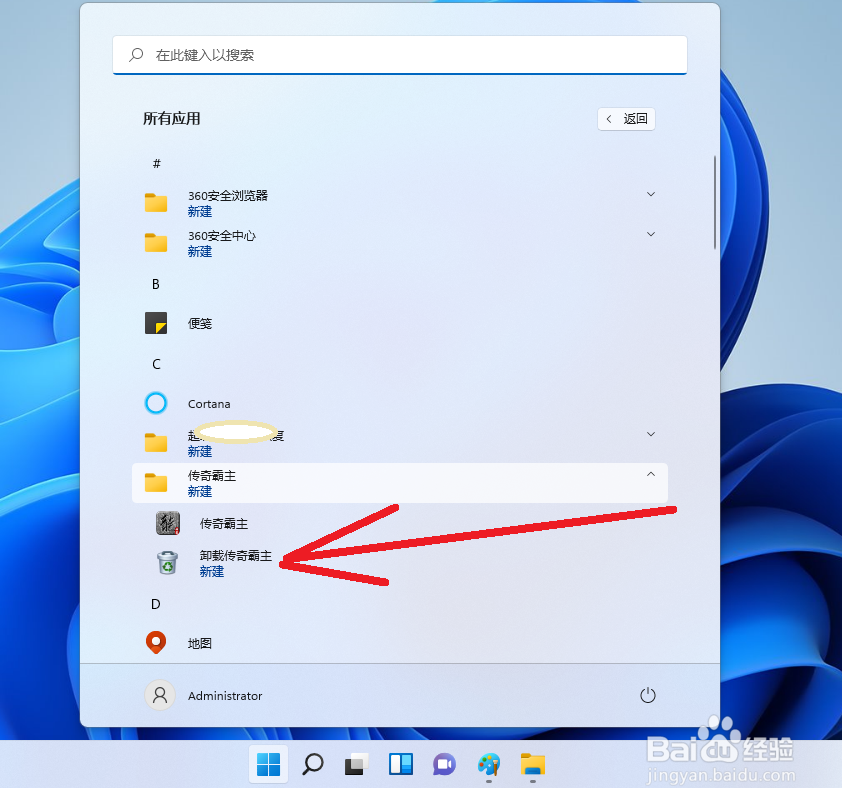
Task: Select the Cortana app label
Action: [x=209, y=404]
